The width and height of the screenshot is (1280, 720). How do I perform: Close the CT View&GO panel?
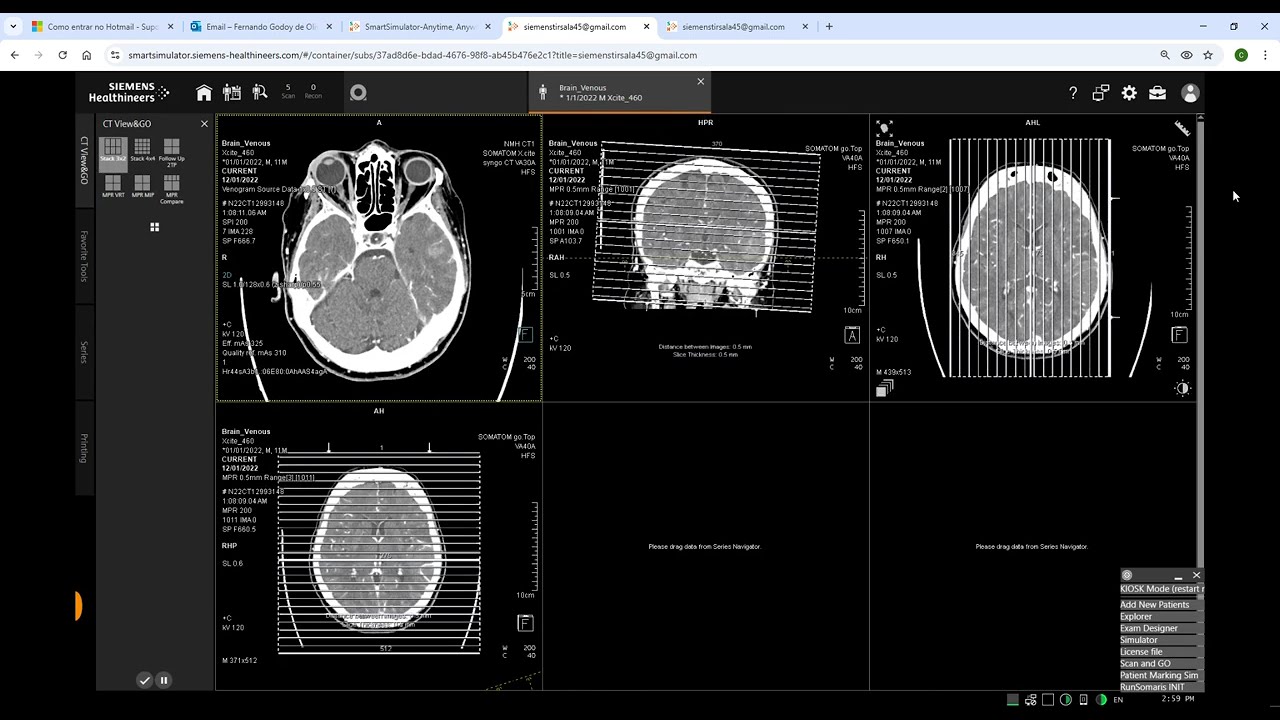point(204,124)
